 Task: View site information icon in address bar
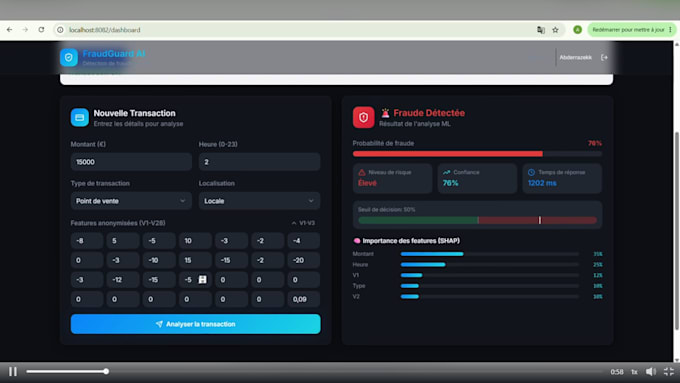coord(60,30)
